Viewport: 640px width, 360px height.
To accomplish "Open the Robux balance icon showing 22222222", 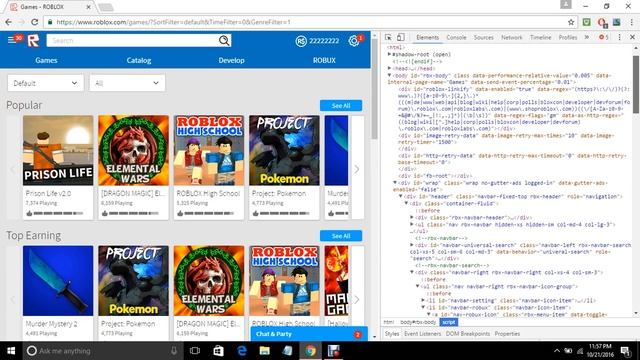I will coord(301,41).
